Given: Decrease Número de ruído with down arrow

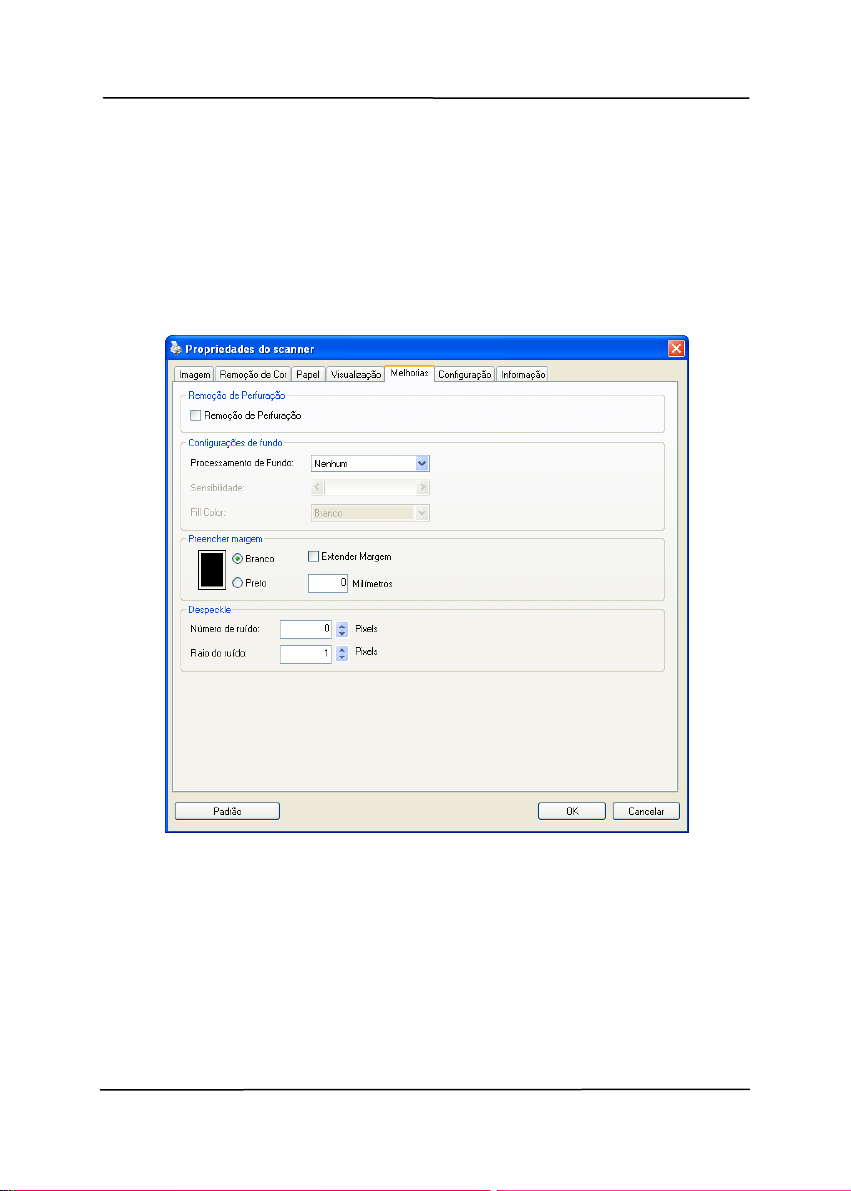Looking at the screenshot, I should click(x=342, y=633).
